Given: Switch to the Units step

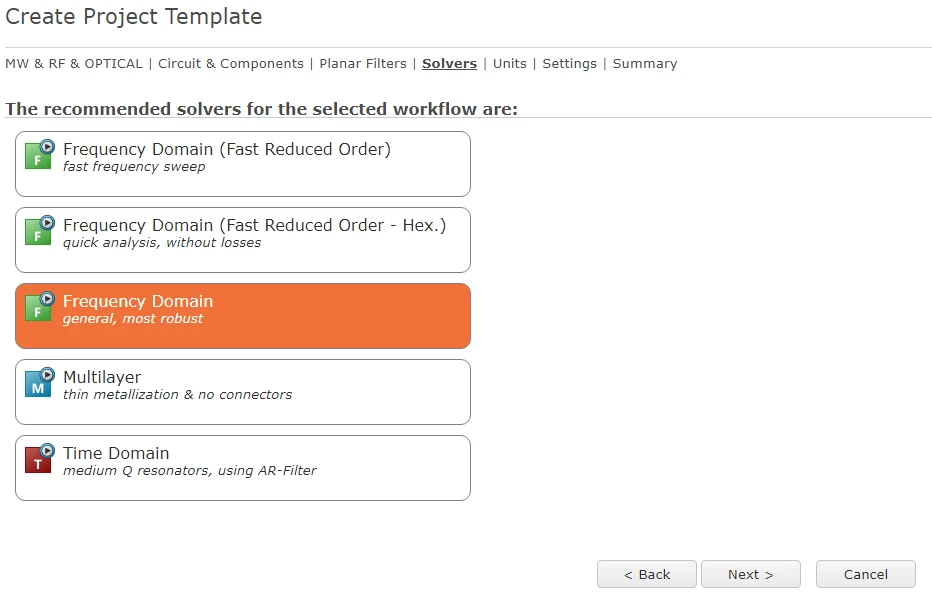Looking at the screenshot, I should click(509, 64).
